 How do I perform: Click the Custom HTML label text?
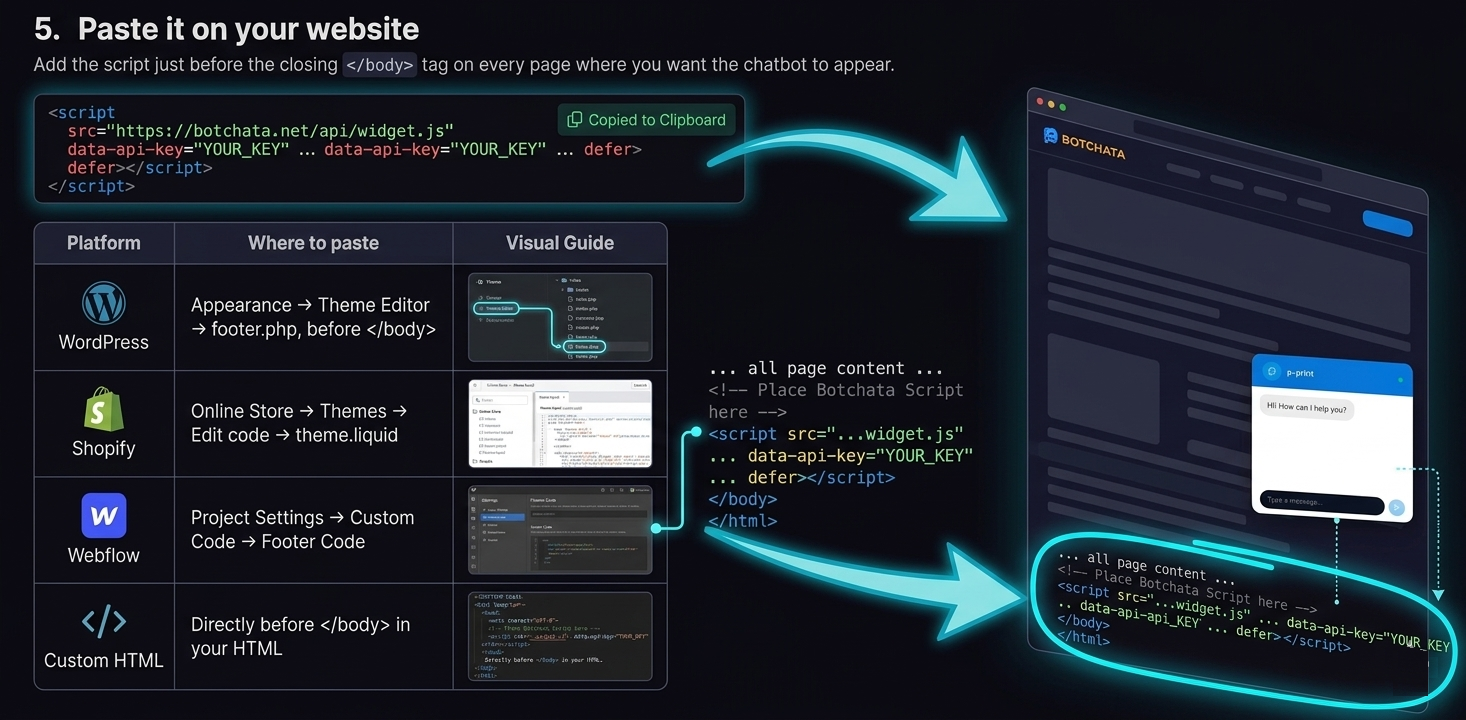104,661
